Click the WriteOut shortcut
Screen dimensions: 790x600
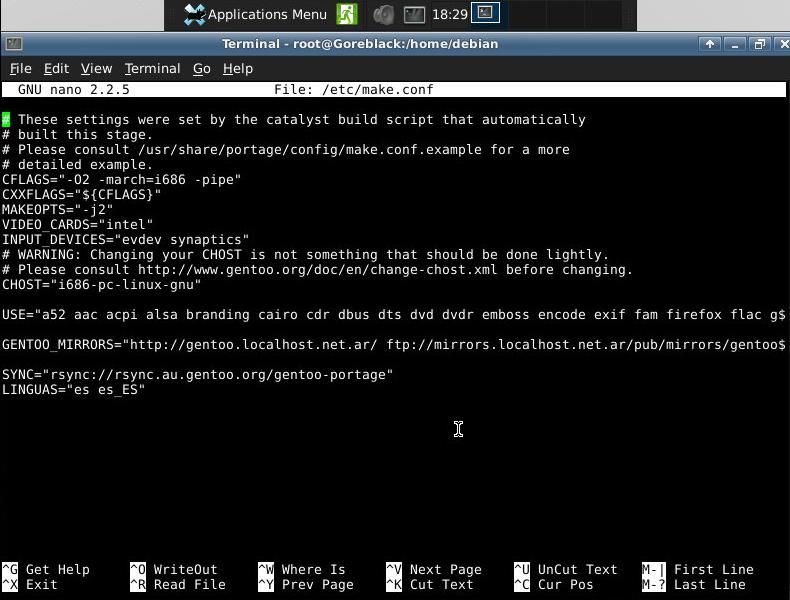click(174, 570)
